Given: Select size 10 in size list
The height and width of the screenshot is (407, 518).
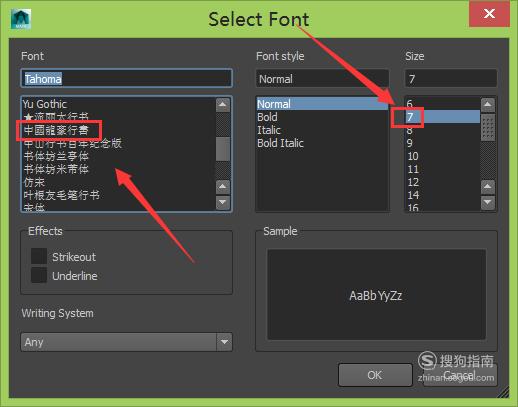Looking at the screenshot, I should (442, 156).
